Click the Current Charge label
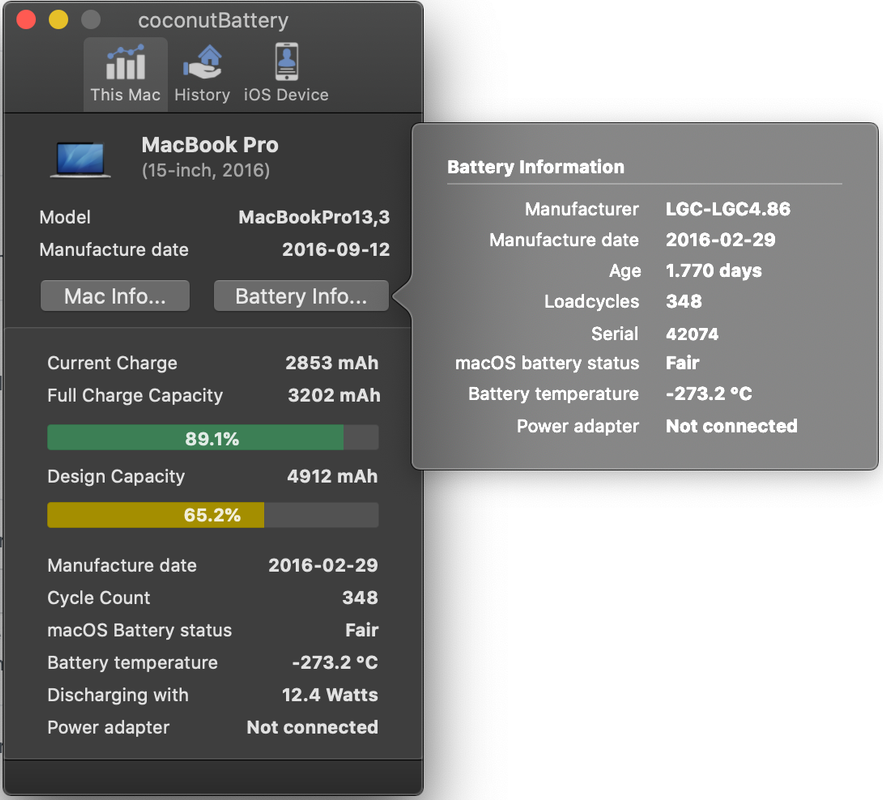 (112, 363)
